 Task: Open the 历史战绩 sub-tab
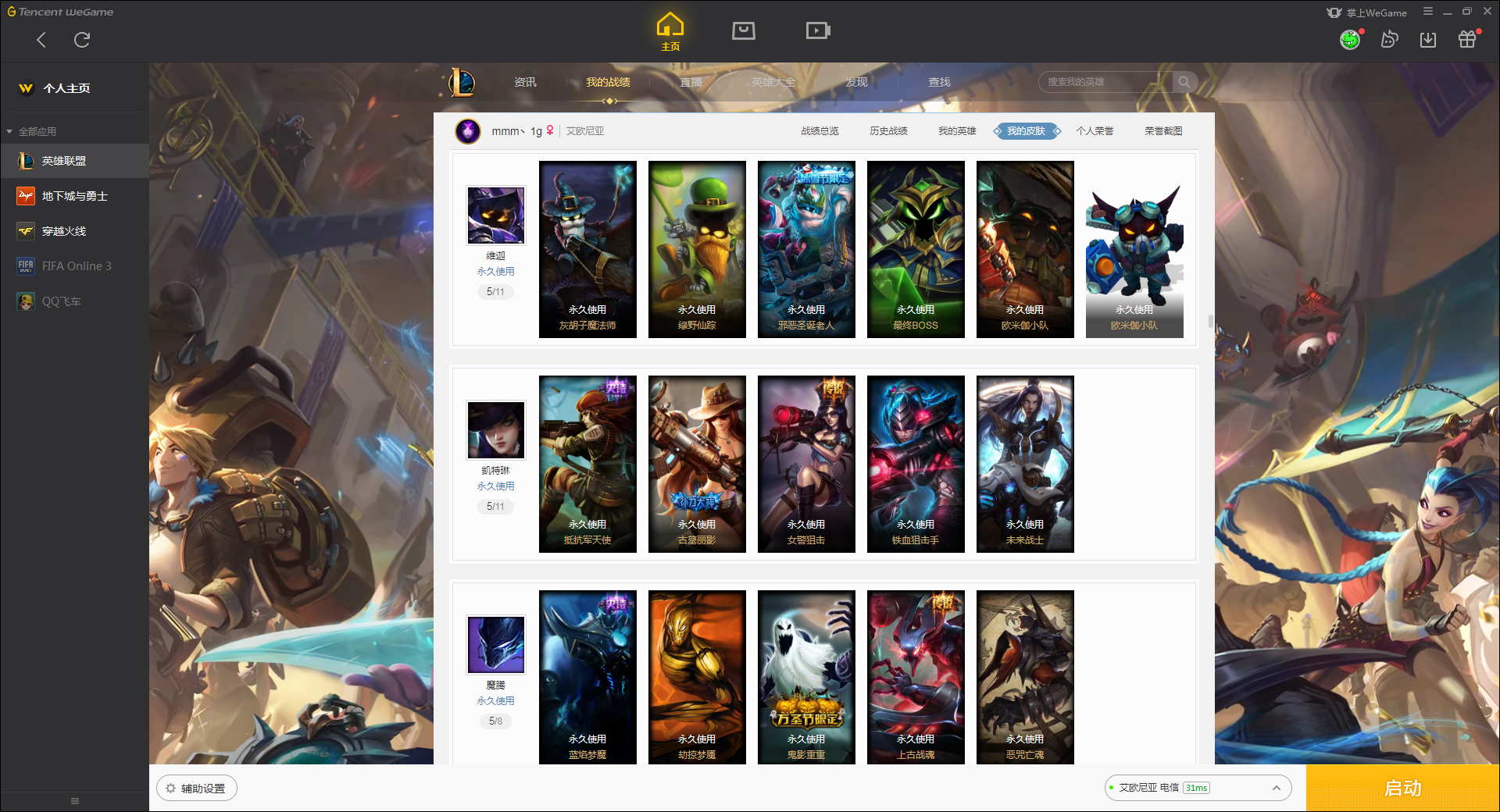[888, 131]
